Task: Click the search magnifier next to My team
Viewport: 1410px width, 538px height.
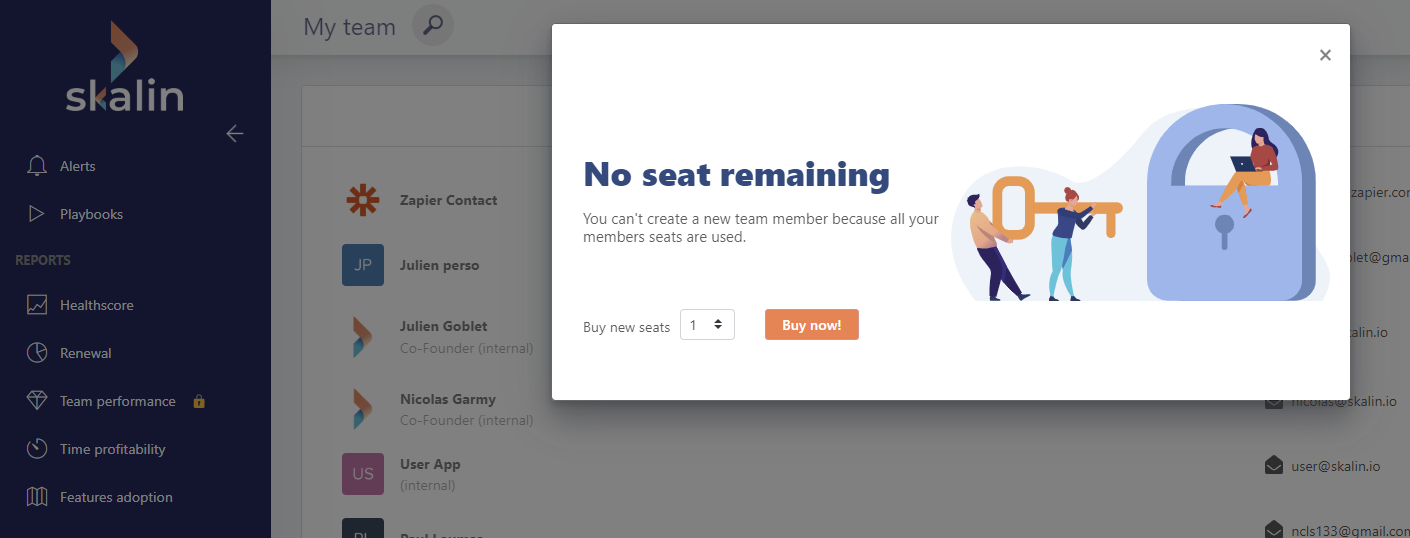Action: coord(433,26)
